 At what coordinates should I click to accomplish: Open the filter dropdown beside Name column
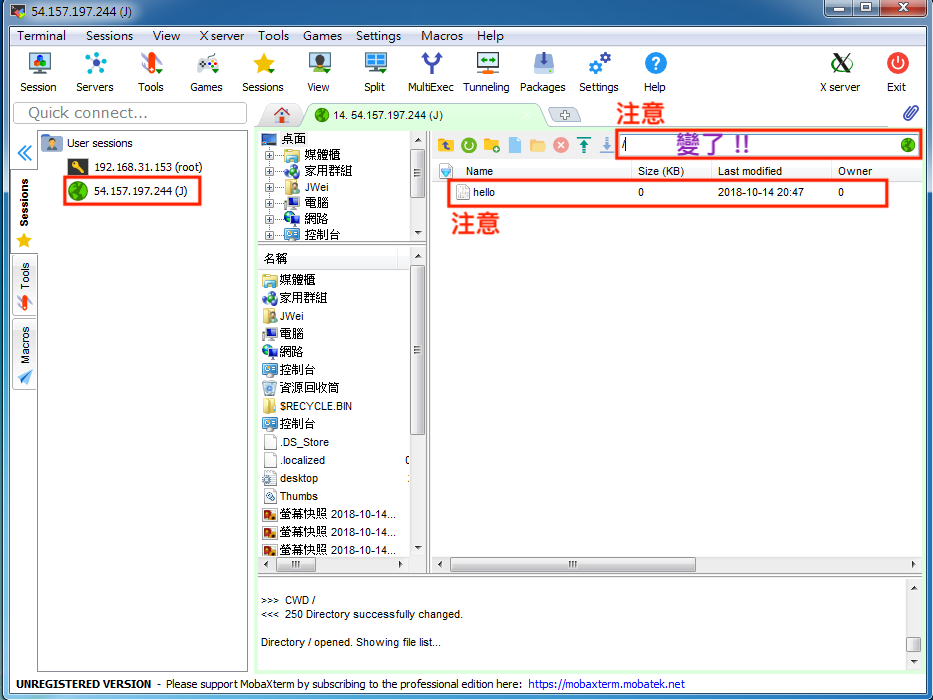point(446,171)
